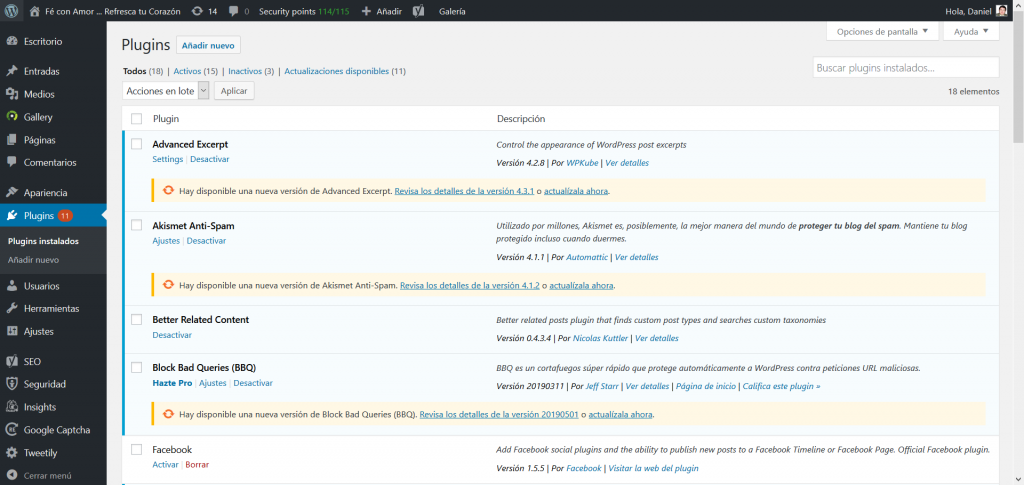1024x485 pixels.
Task: Open Google Captcha in the sidebar
Action: pos(56,430)
